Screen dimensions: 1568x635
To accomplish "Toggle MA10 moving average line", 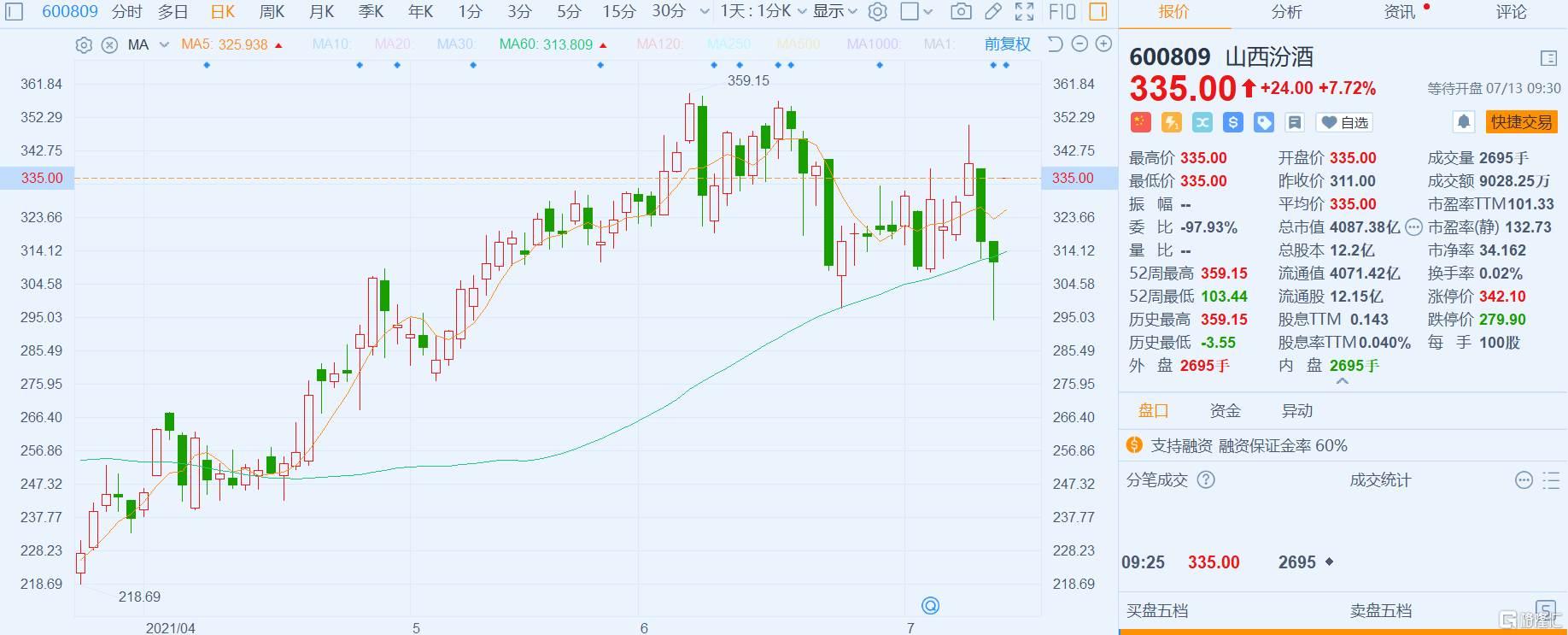I will pyautogui.click(x=332, y=44).
